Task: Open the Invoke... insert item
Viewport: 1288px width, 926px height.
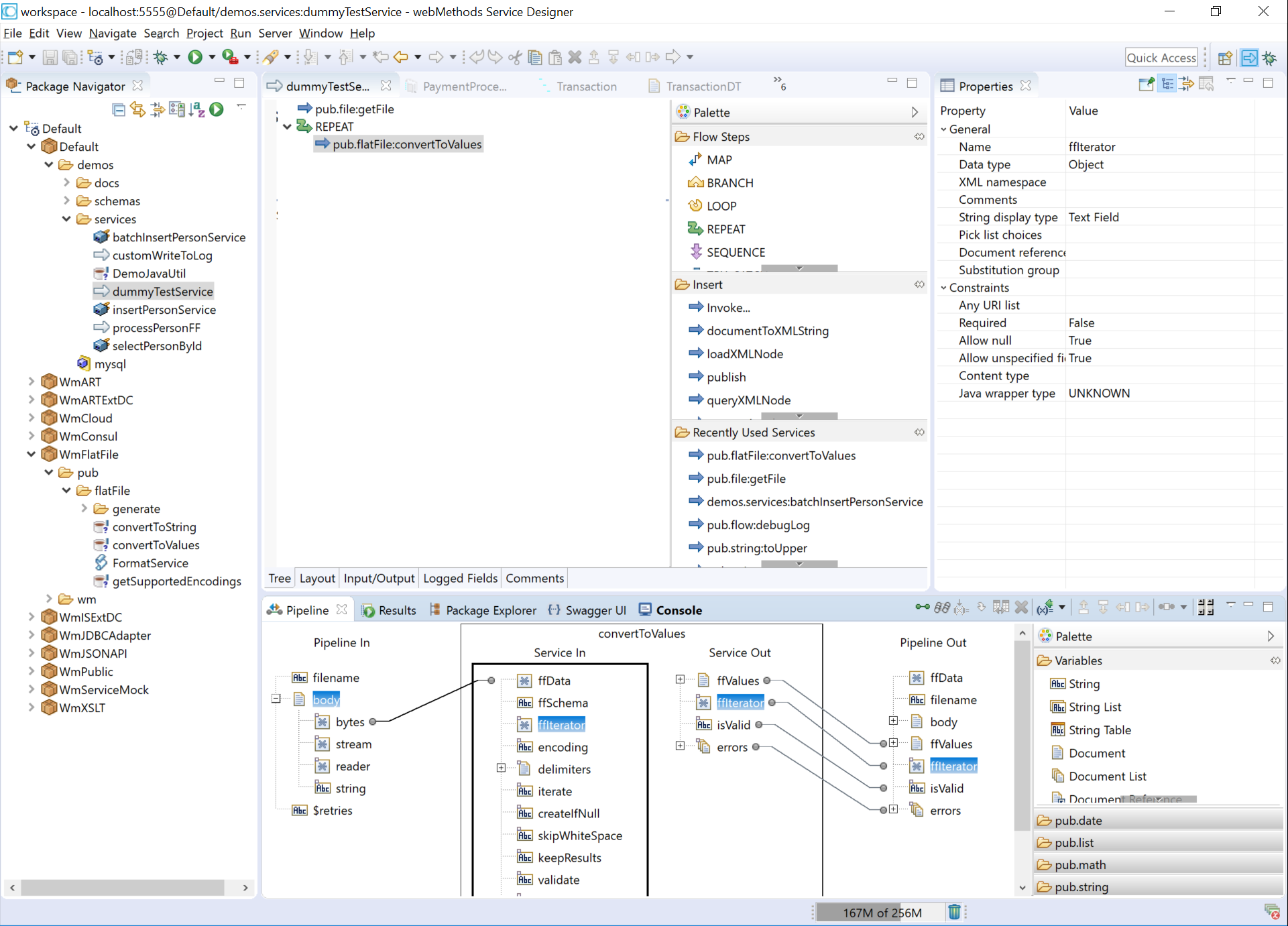Action: [728, 308]
